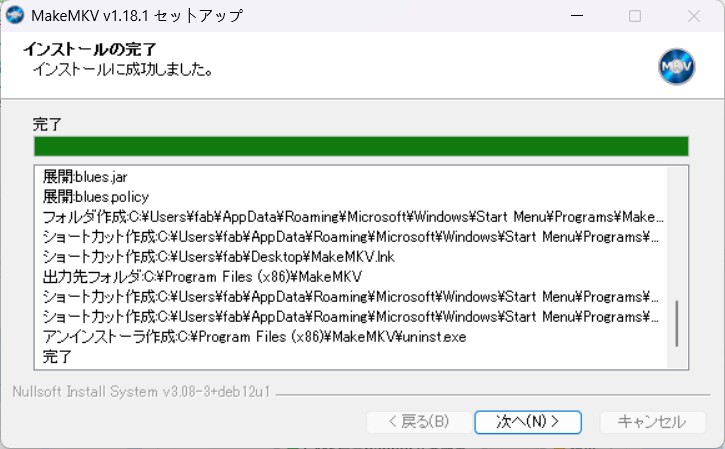
Task: Close the MakeMKV setup window
Action: 694,16
